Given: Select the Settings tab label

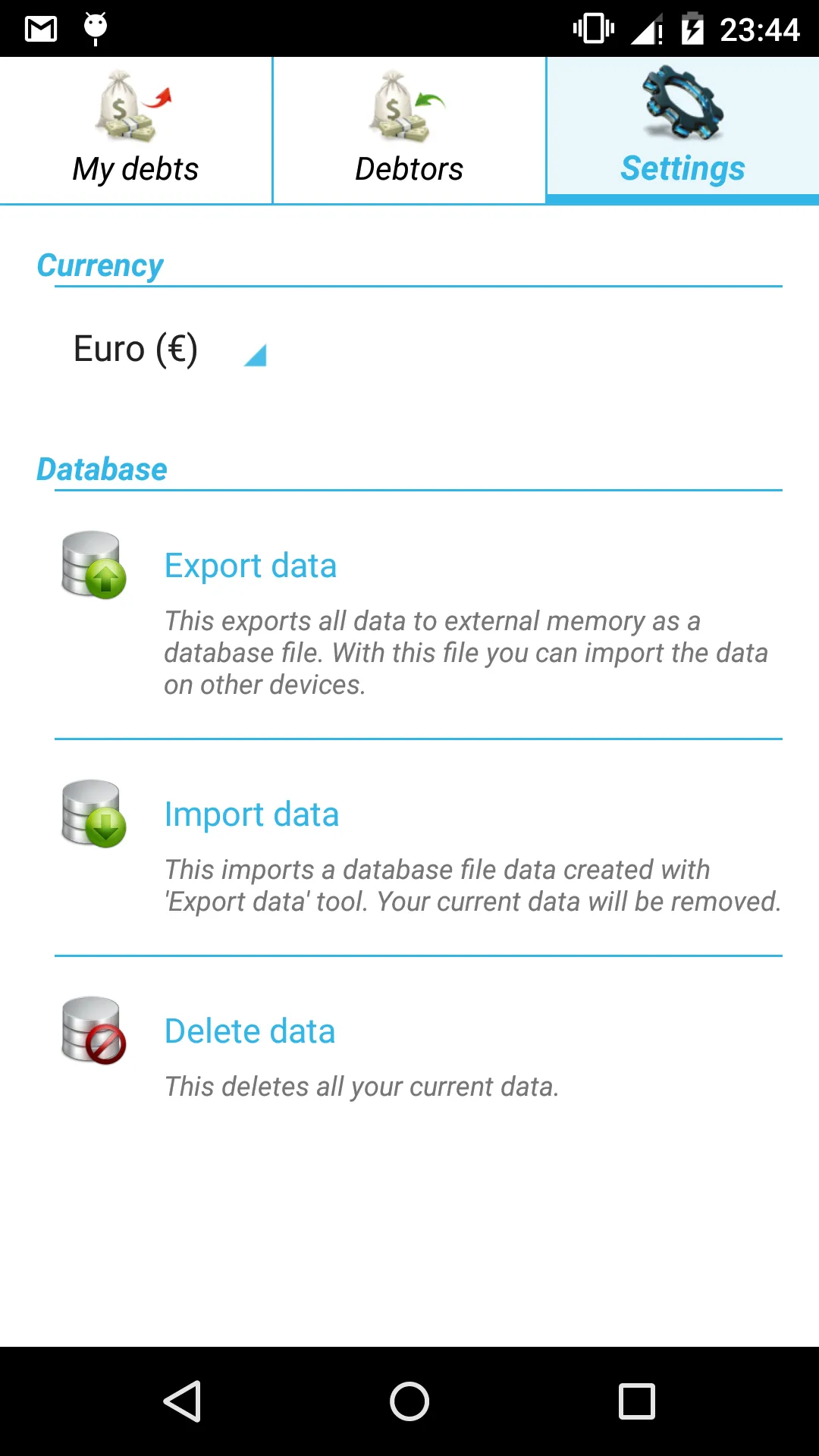Looking at the screenshot, I should 682,168.
